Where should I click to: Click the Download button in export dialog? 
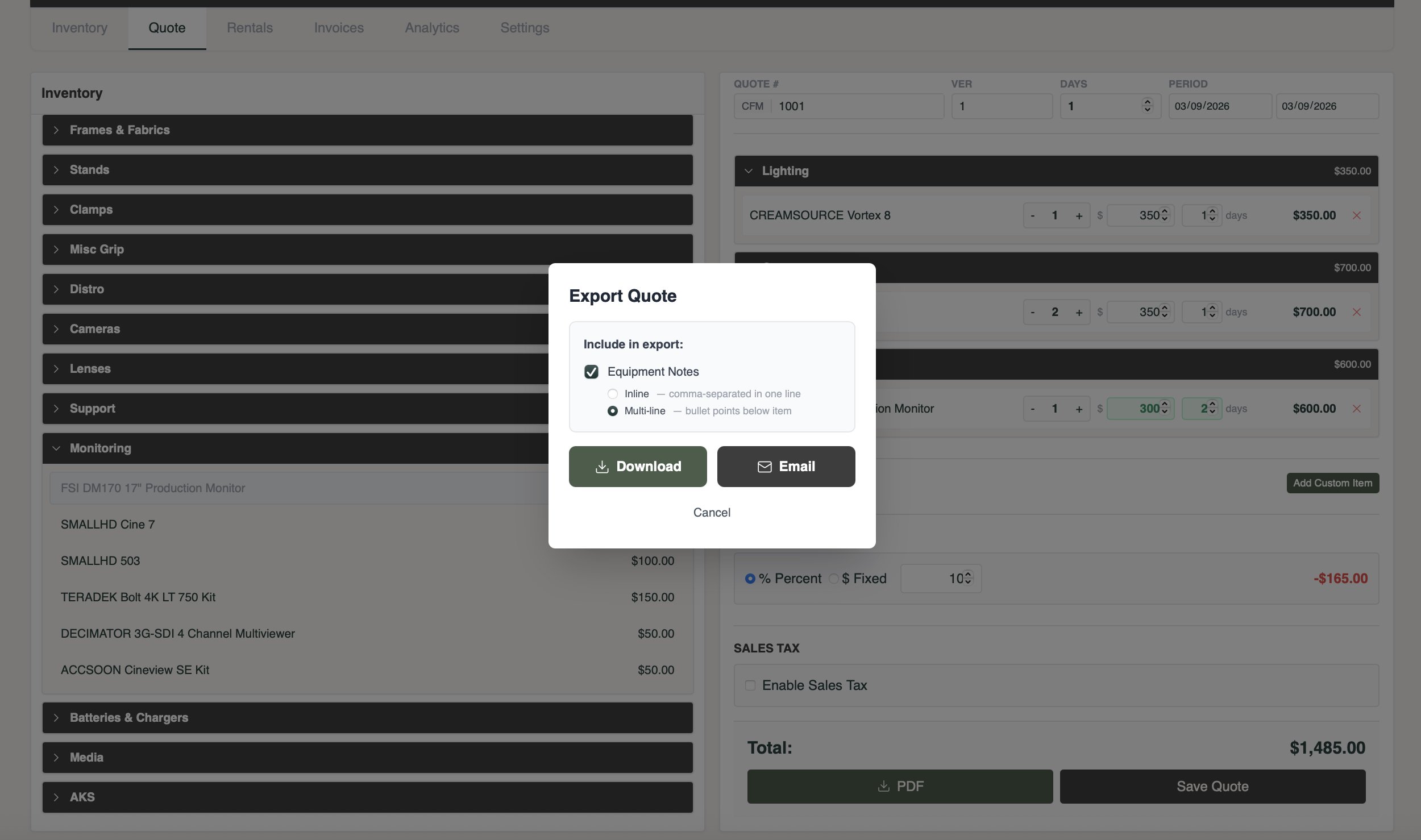point(638,467)
